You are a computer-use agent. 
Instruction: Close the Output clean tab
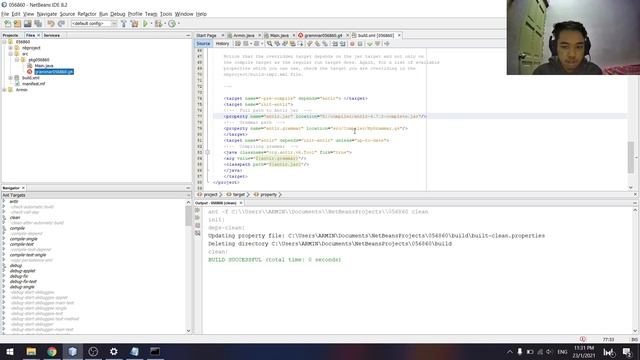241,203
